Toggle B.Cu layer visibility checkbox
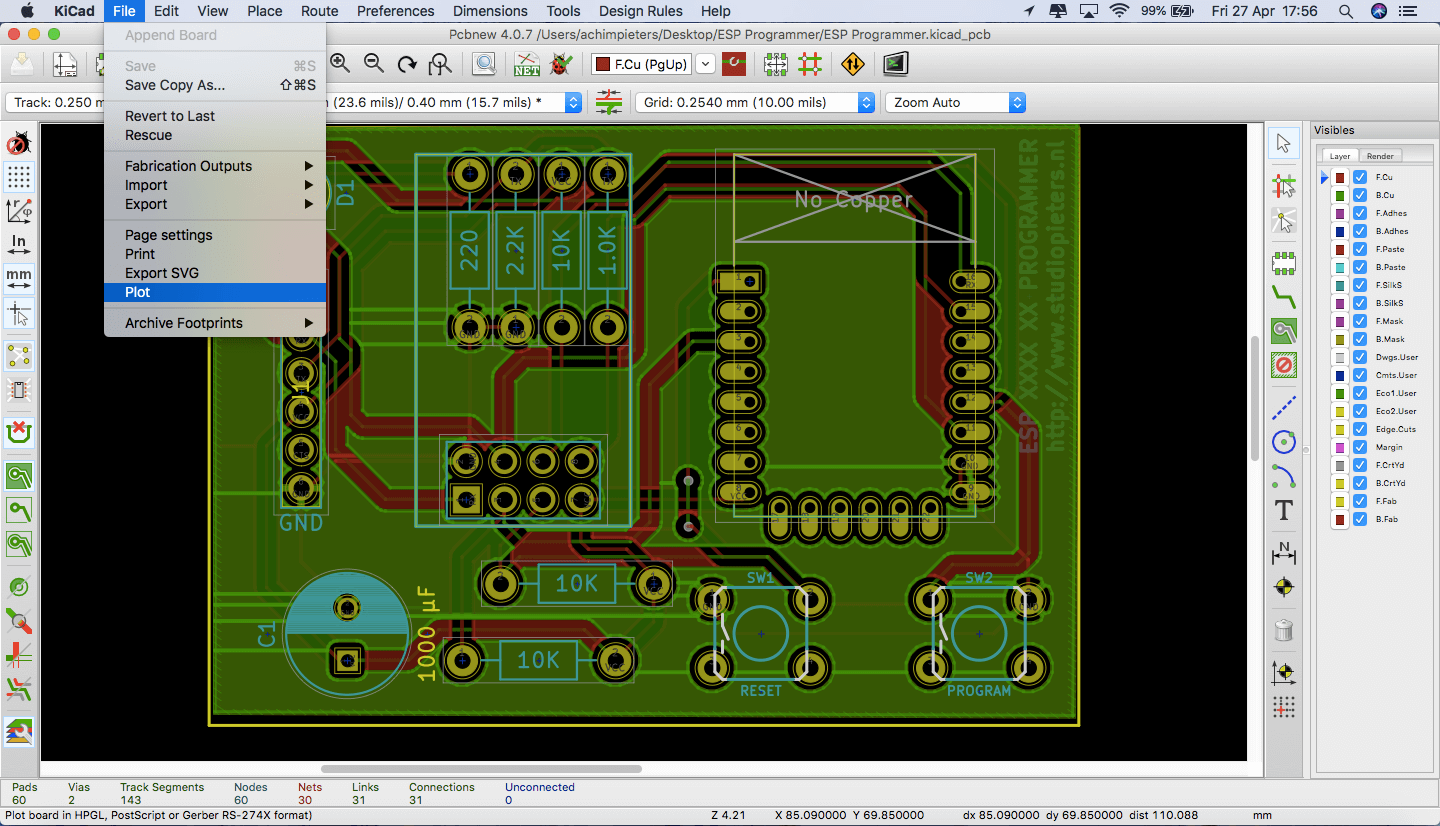The image size is (1440, 826). coord(1360,195)
